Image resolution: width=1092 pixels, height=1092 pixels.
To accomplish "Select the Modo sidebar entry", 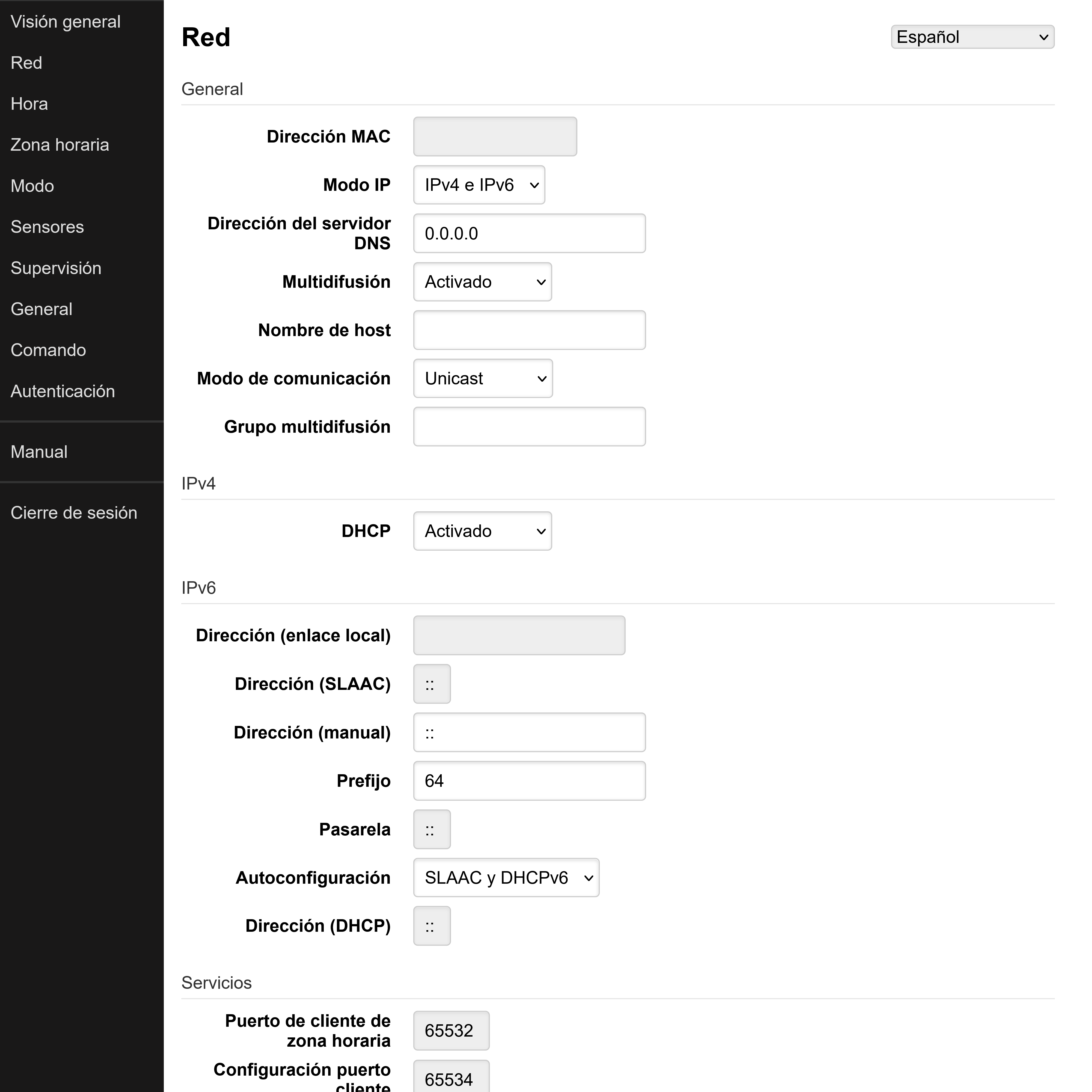I will [32, 185].
